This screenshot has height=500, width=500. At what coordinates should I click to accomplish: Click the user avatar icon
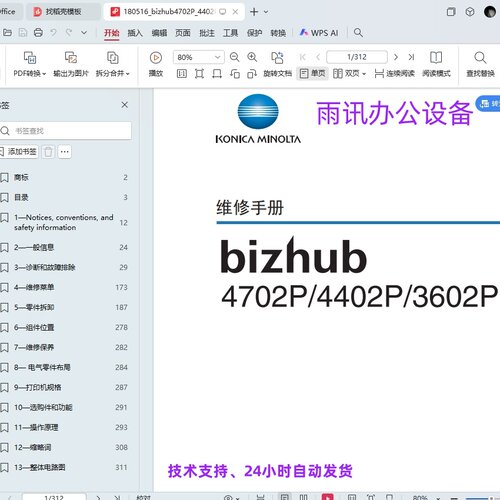[490, 12]
